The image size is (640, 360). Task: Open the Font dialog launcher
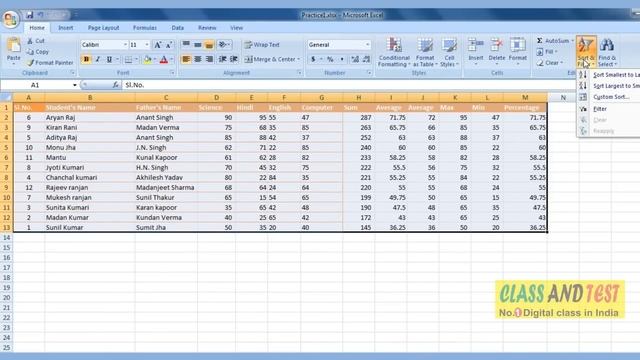(172, 73)
